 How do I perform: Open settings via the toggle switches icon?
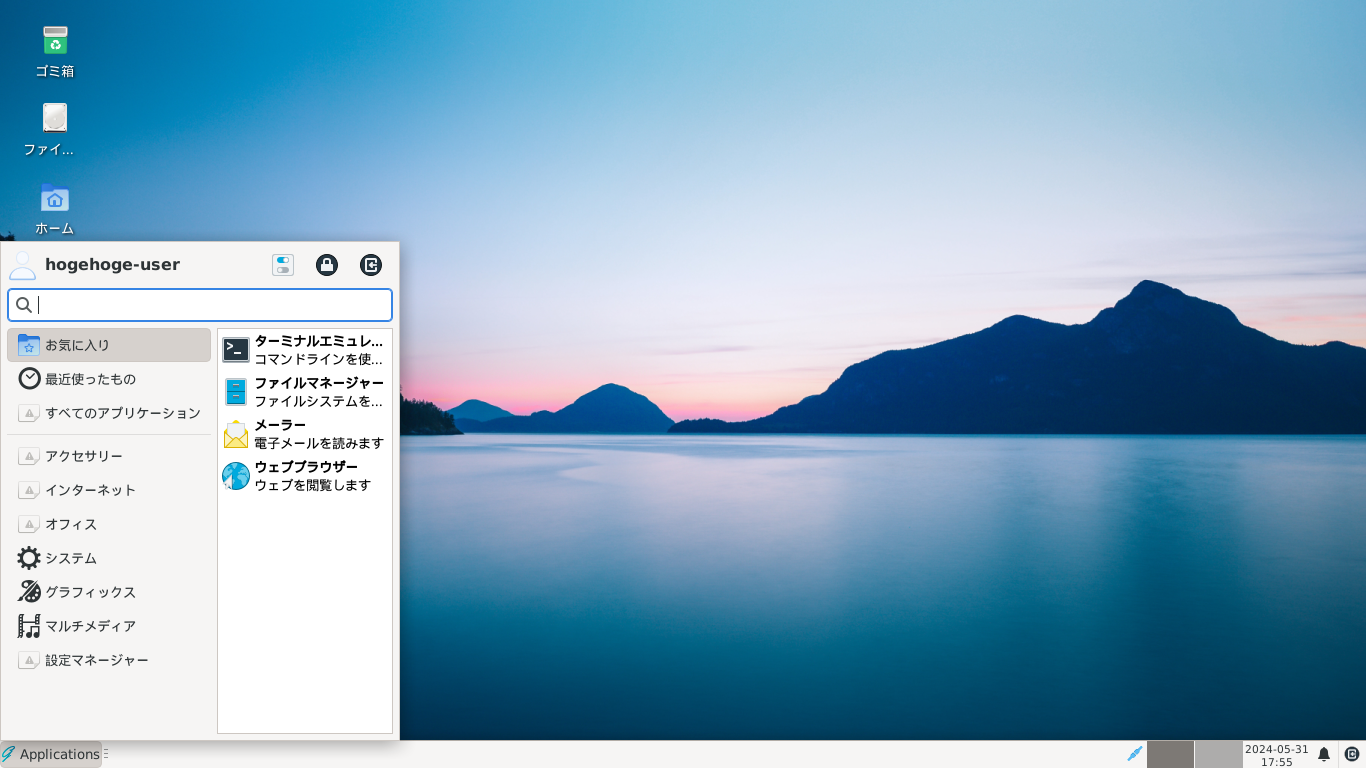(x=283, y=265)
